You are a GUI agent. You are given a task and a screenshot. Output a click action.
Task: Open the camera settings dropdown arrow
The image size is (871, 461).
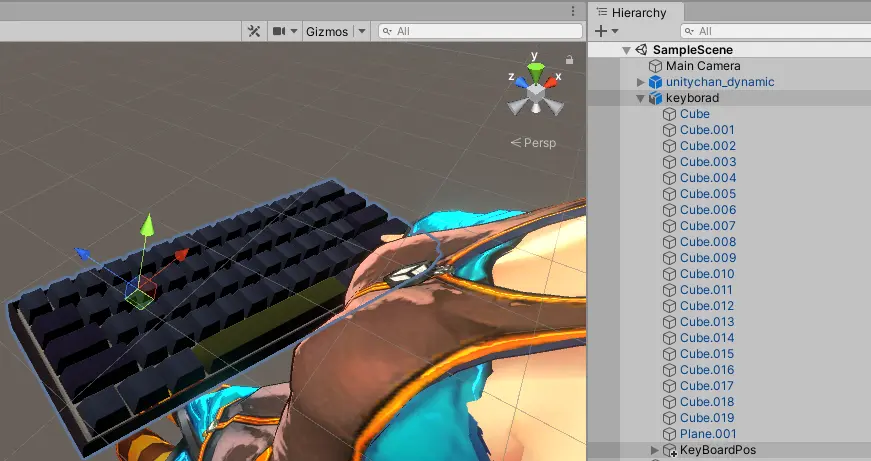tap(294, 32)
